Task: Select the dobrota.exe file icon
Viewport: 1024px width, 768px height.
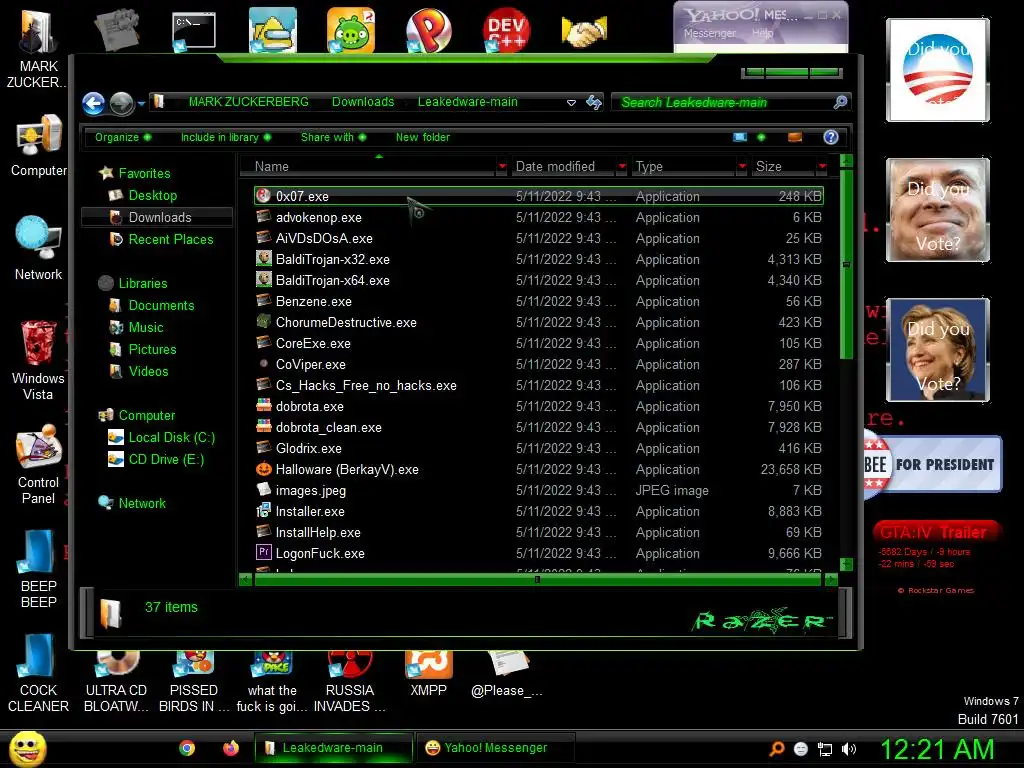Action: coord(263,406)
